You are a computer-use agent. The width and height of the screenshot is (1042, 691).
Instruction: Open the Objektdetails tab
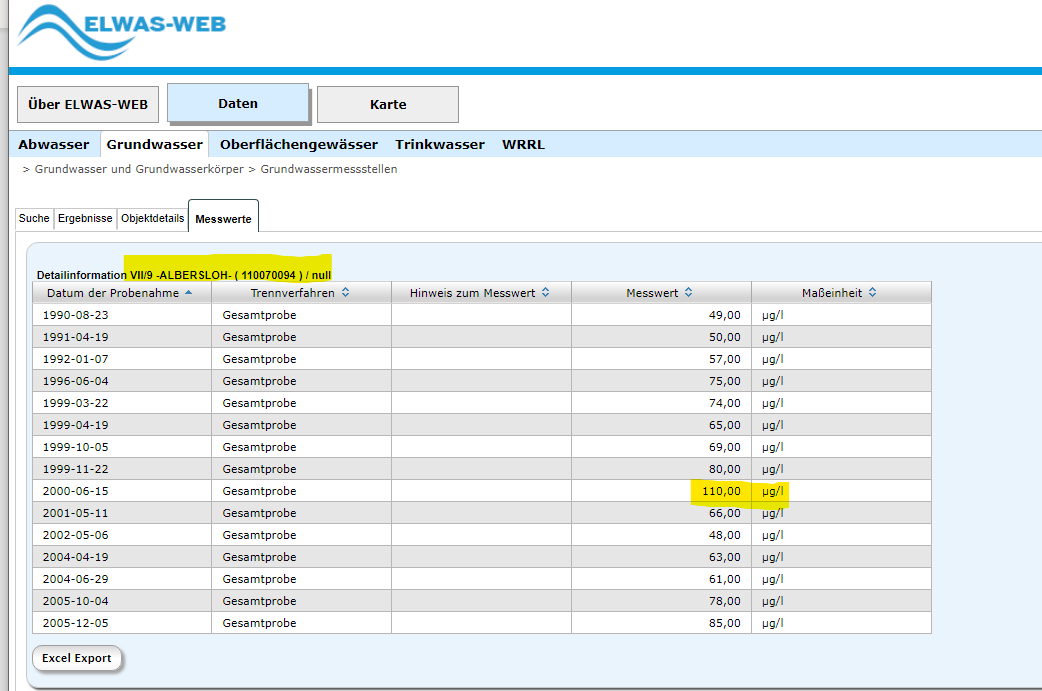(x=152, y=219)
